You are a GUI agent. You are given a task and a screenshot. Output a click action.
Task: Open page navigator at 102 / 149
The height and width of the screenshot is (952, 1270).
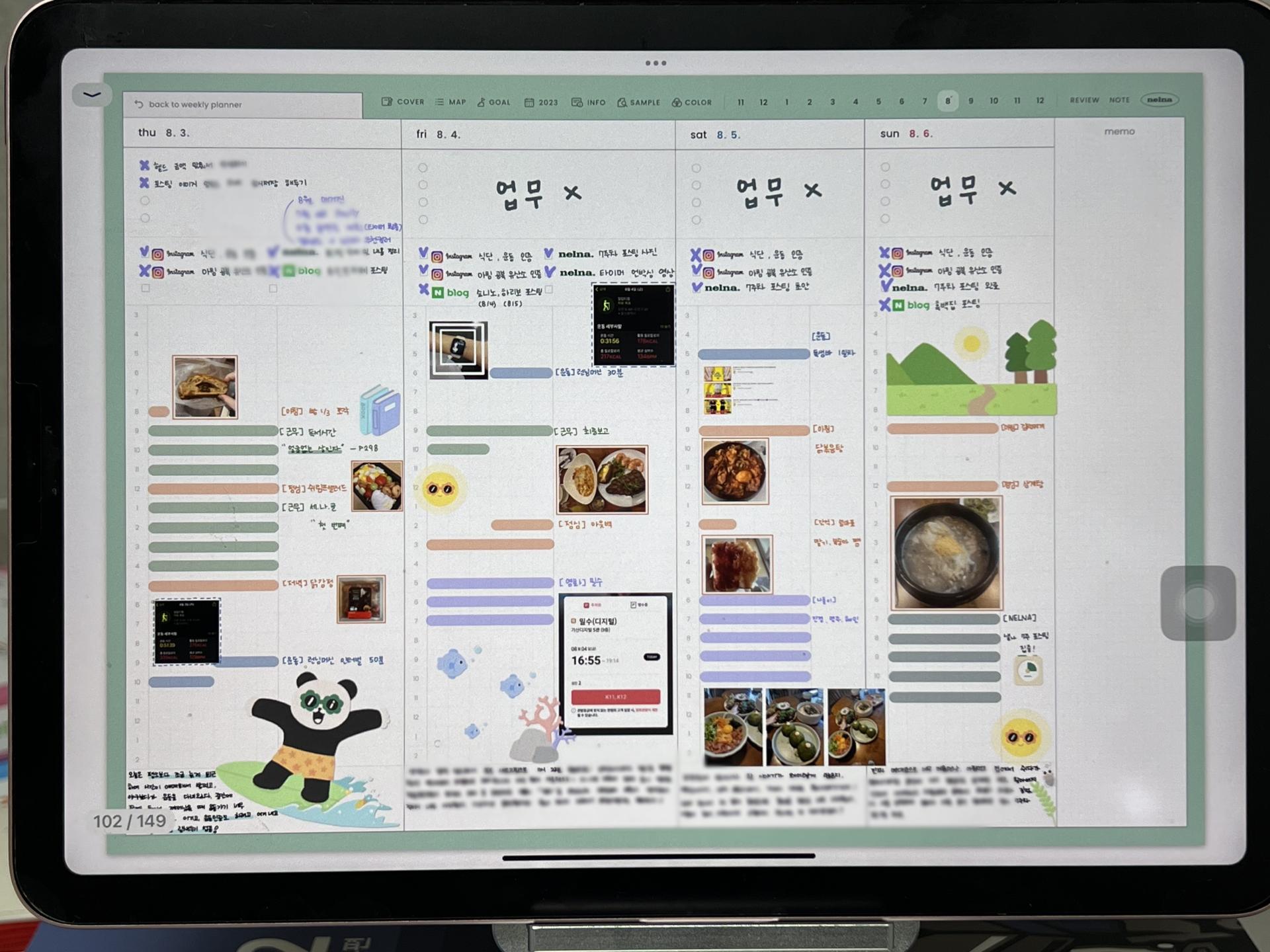pyautogui.click(x=130, y=821)
